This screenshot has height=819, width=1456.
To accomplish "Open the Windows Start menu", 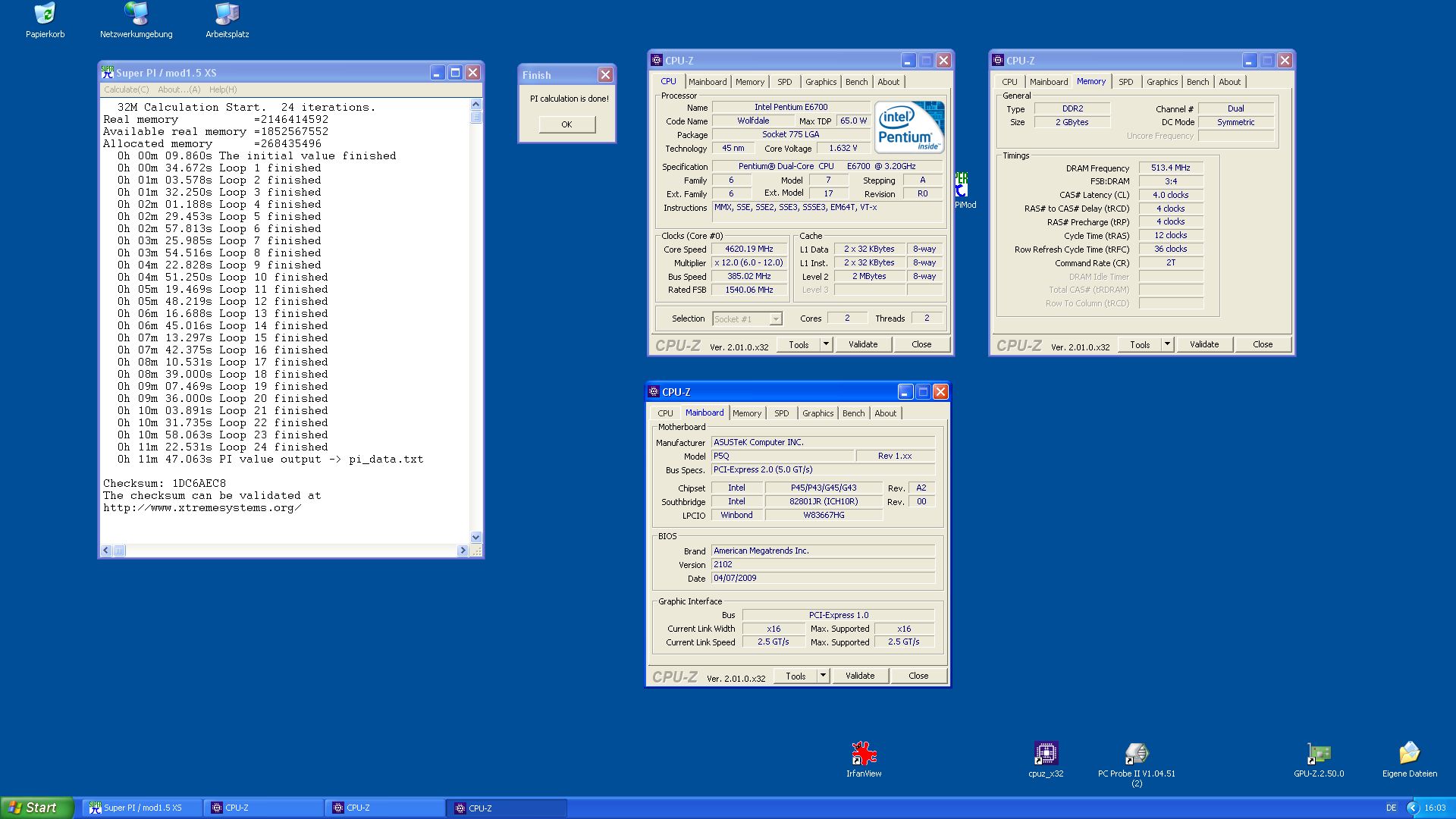I will (x=36, y=808).
